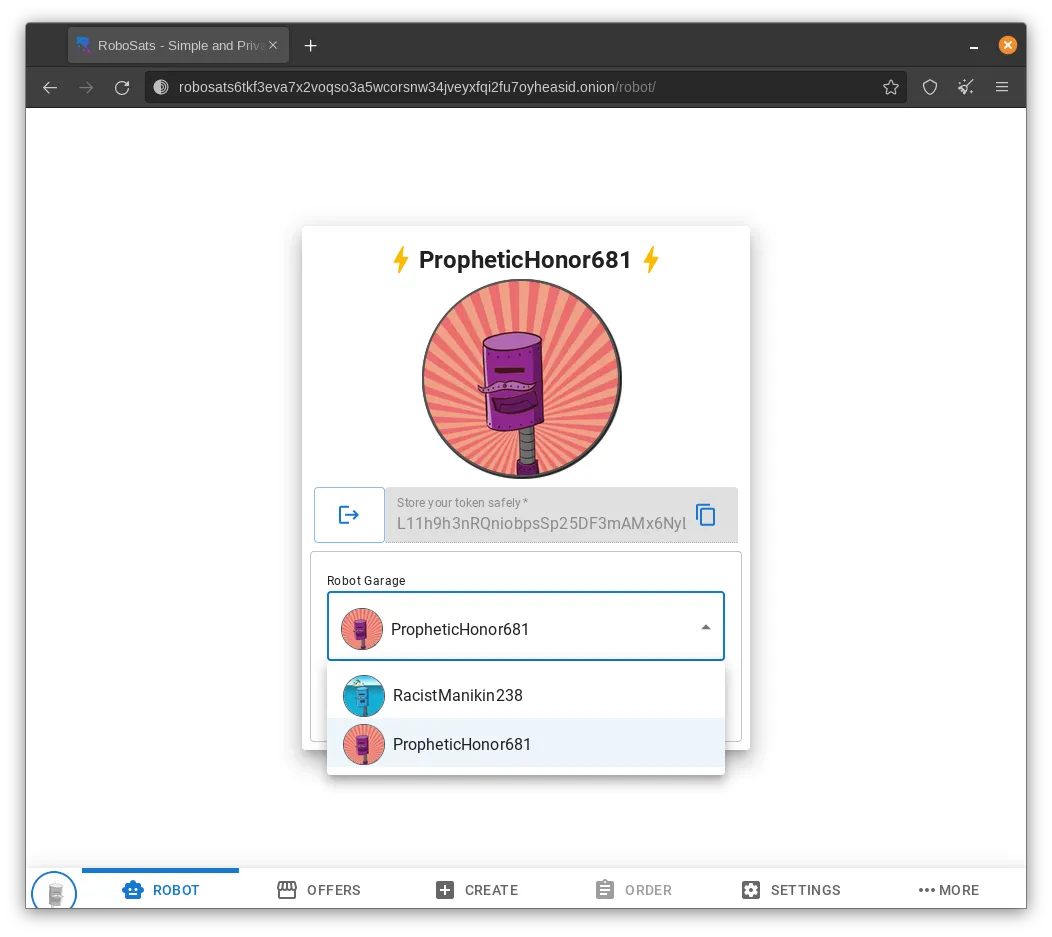Screen dimensions: 1052x937
Task: Reload the current page
Action: click(x=122, y=87)
